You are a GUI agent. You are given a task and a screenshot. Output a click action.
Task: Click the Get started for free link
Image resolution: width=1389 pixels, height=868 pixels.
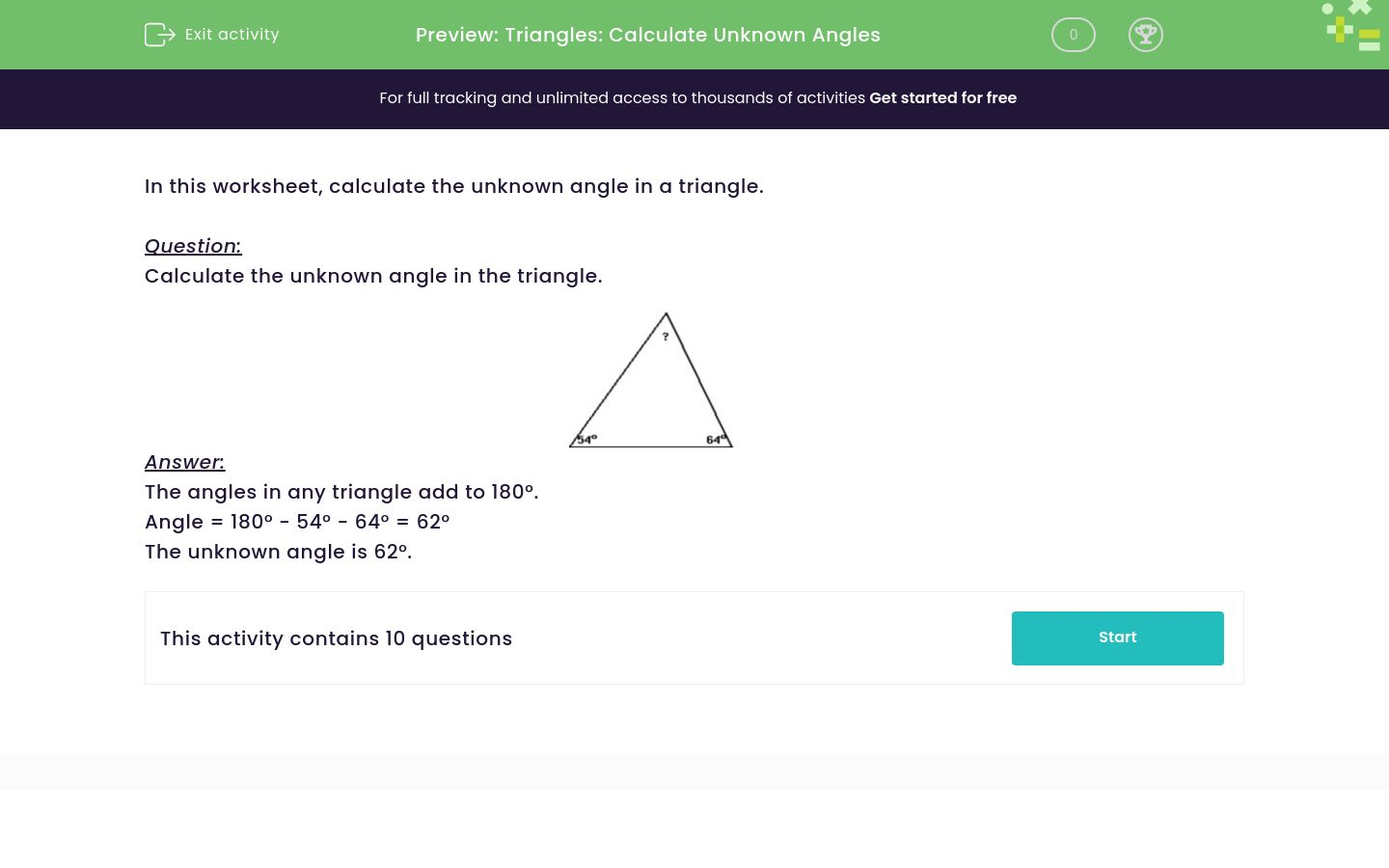click(942, 98)
